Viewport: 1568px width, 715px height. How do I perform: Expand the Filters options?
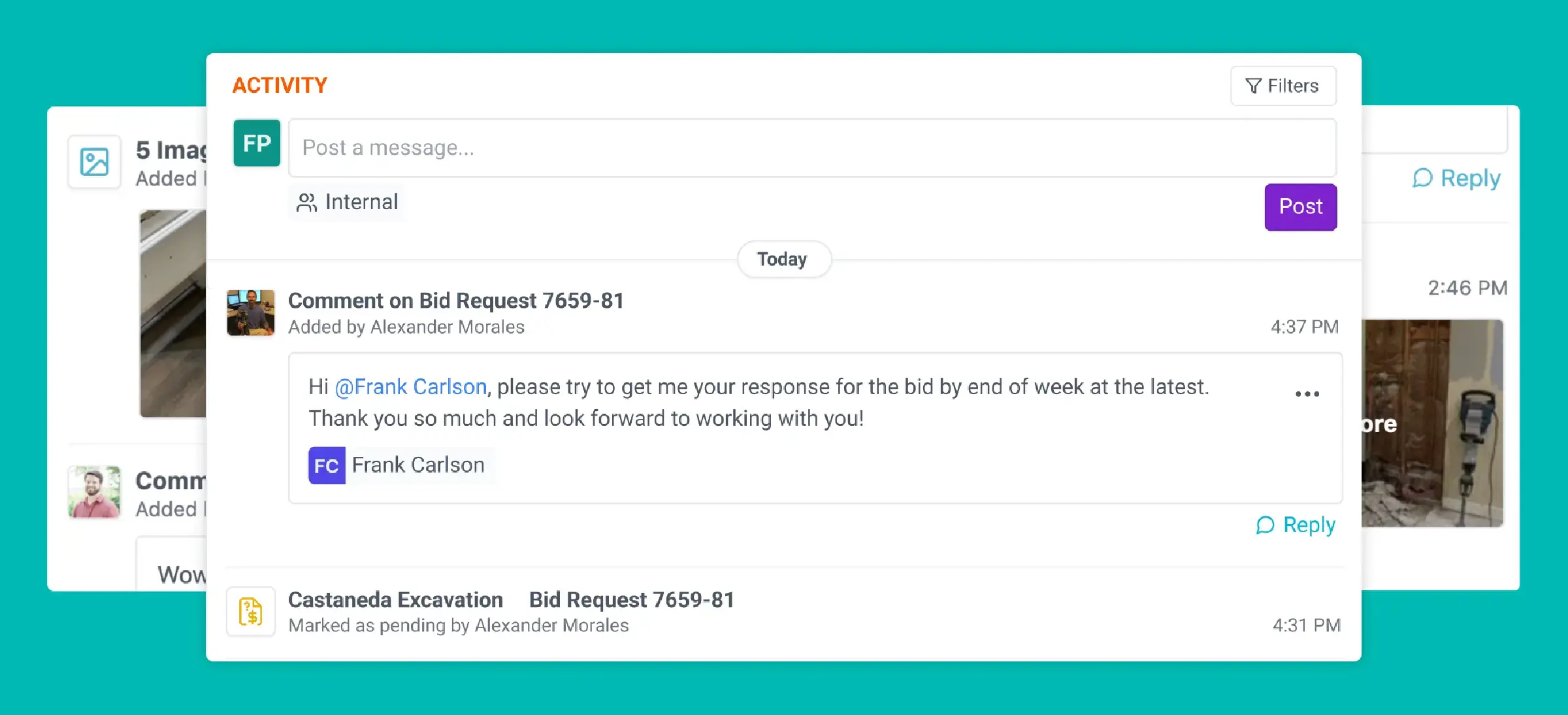coord(1282,86)
